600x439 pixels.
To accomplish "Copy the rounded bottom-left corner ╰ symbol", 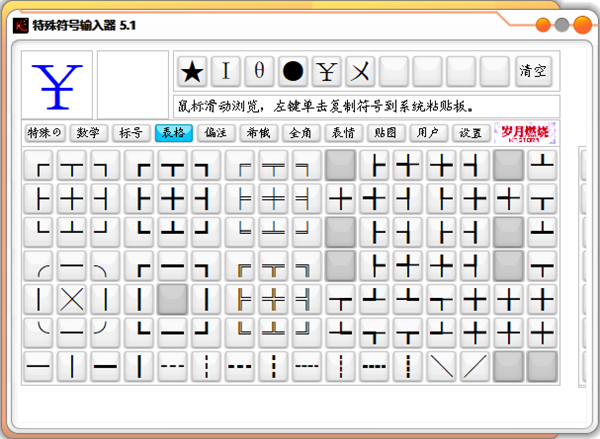I will [38, 333].
